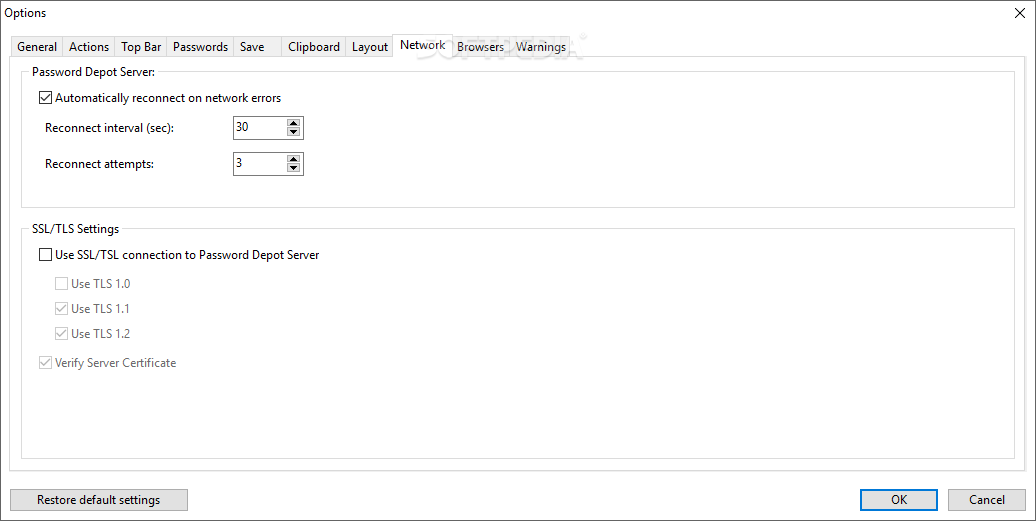
Task: Click the Reconnect attempts value field
Action: click(x=260, y=164)
